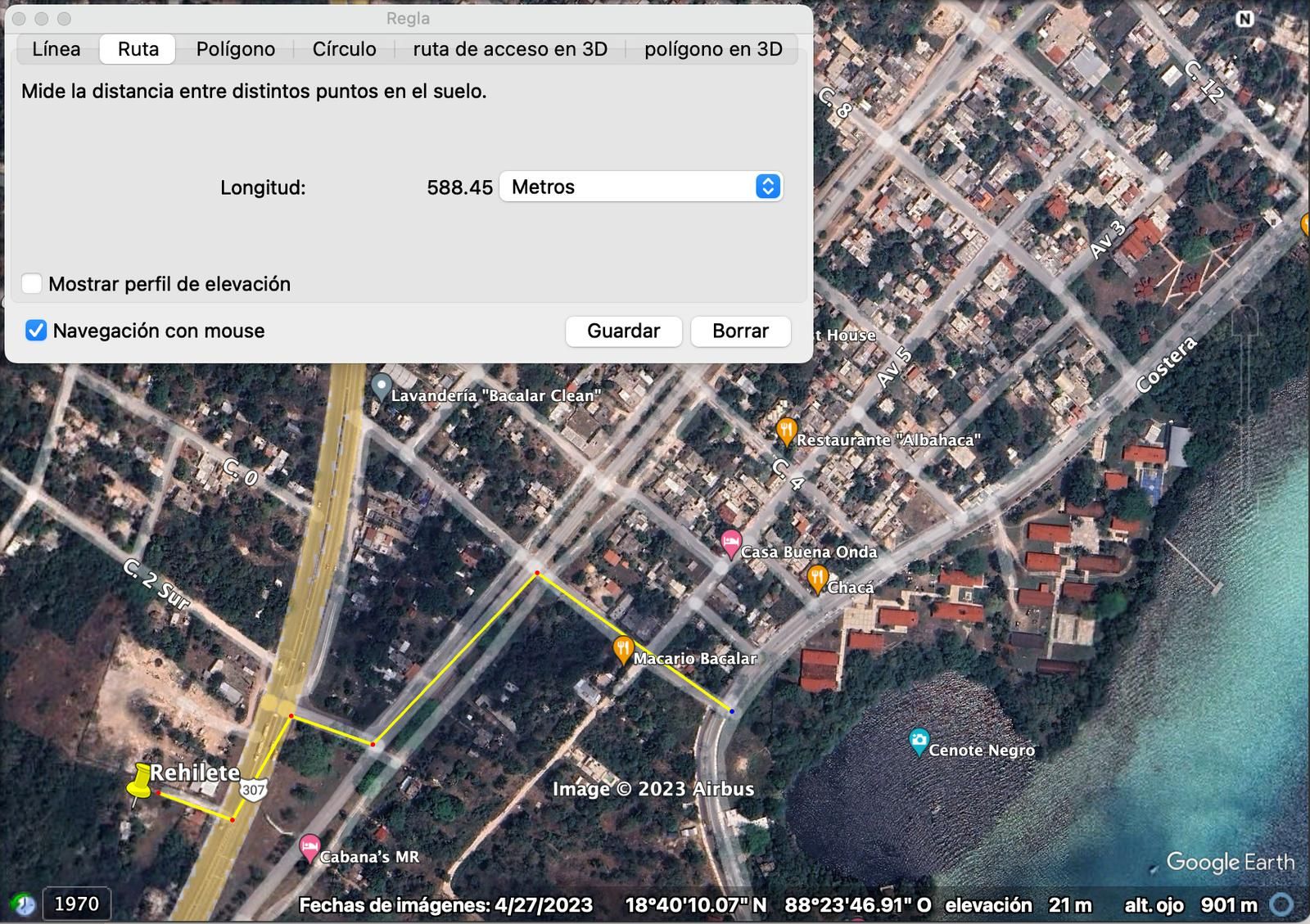The image size is (1310, 924).
Task: Switch to the Polígono tab
Action: click(x=236, y=49)
